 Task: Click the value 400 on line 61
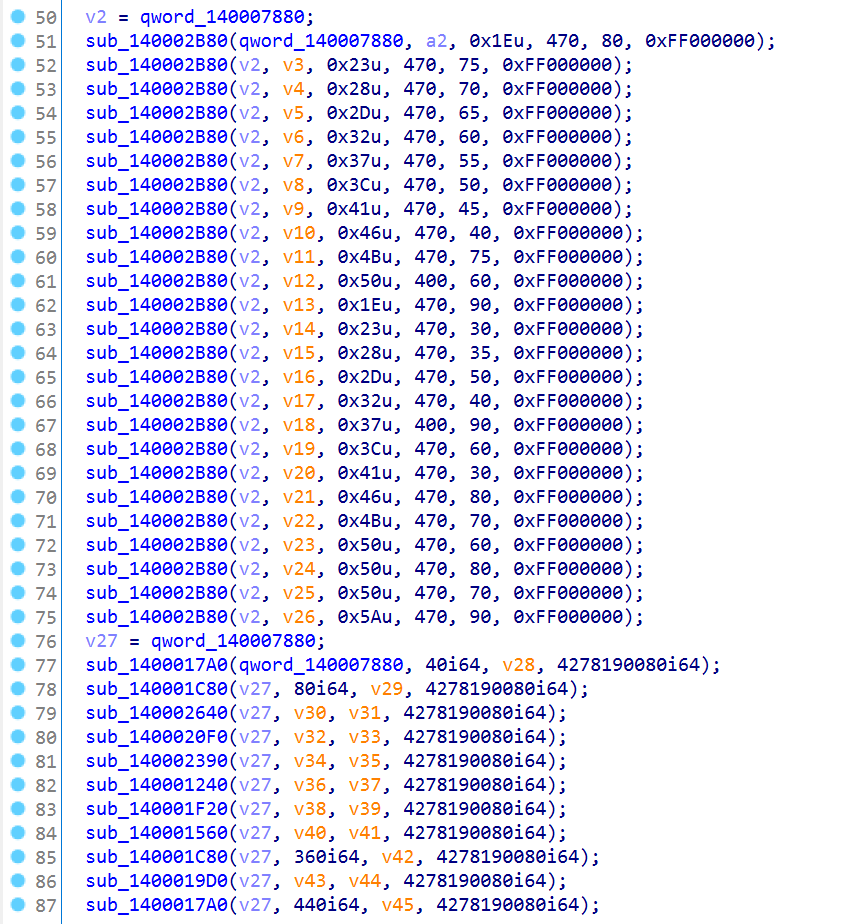click(x=431, y=281)
